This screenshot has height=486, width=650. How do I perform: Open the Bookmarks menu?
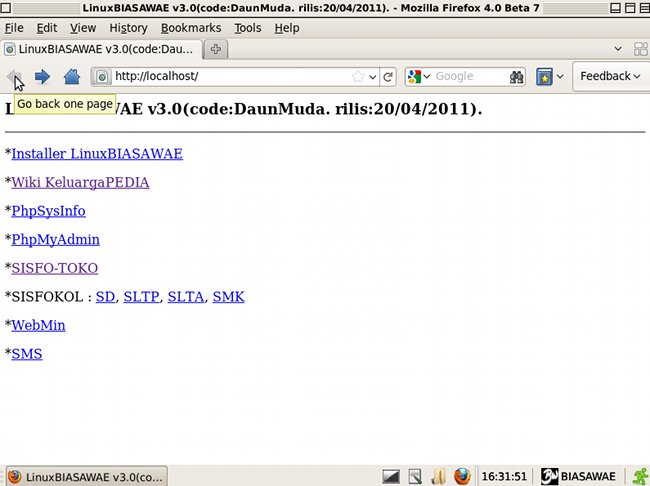191,28
